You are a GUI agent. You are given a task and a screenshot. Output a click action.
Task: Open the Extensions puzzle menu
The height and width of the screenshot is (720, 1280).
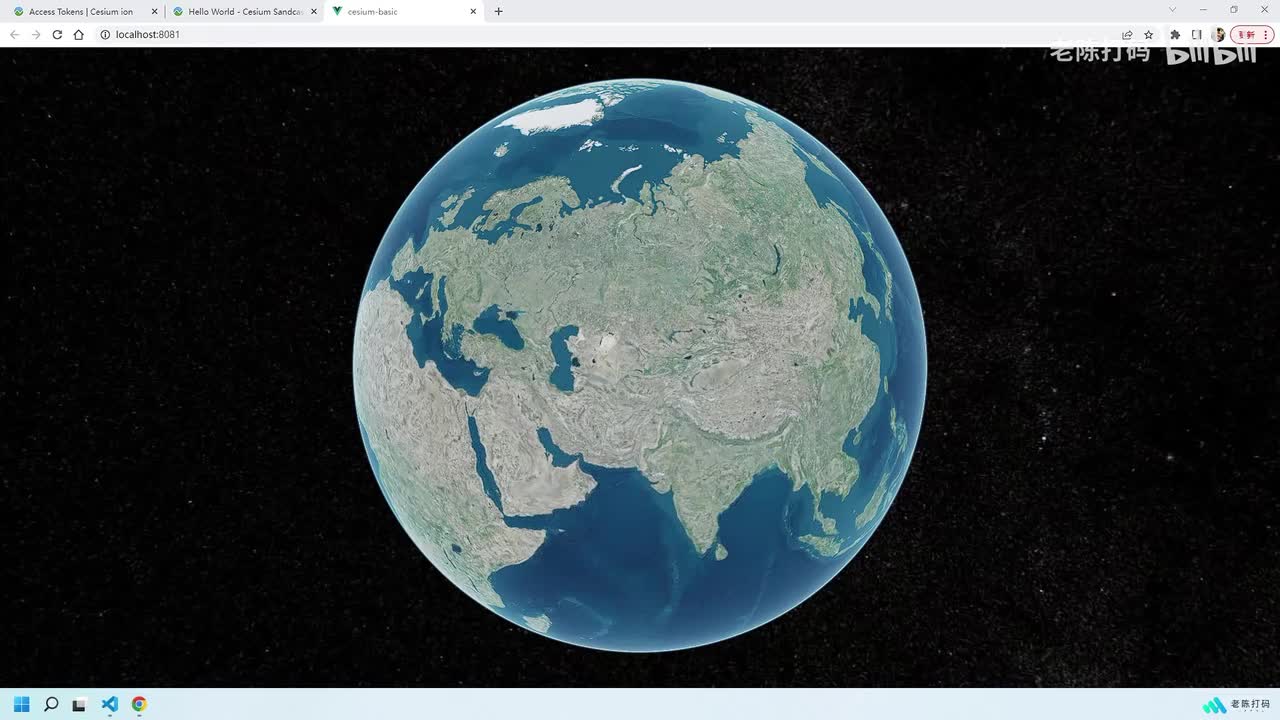(x=1175, y=34)
